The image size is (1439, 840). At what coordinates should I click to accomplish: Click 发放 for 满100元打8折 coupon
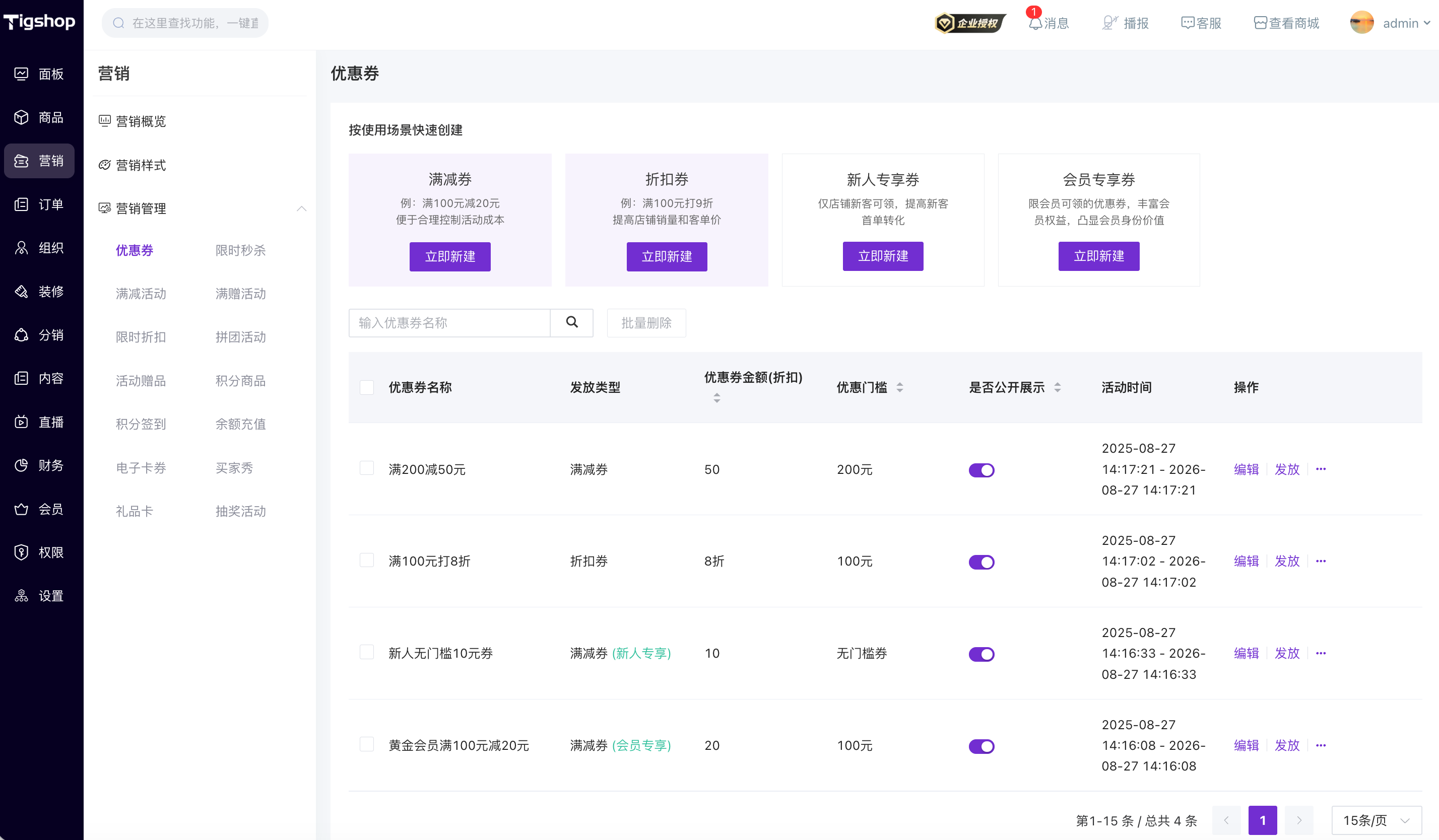click(x=1287, y=561)
